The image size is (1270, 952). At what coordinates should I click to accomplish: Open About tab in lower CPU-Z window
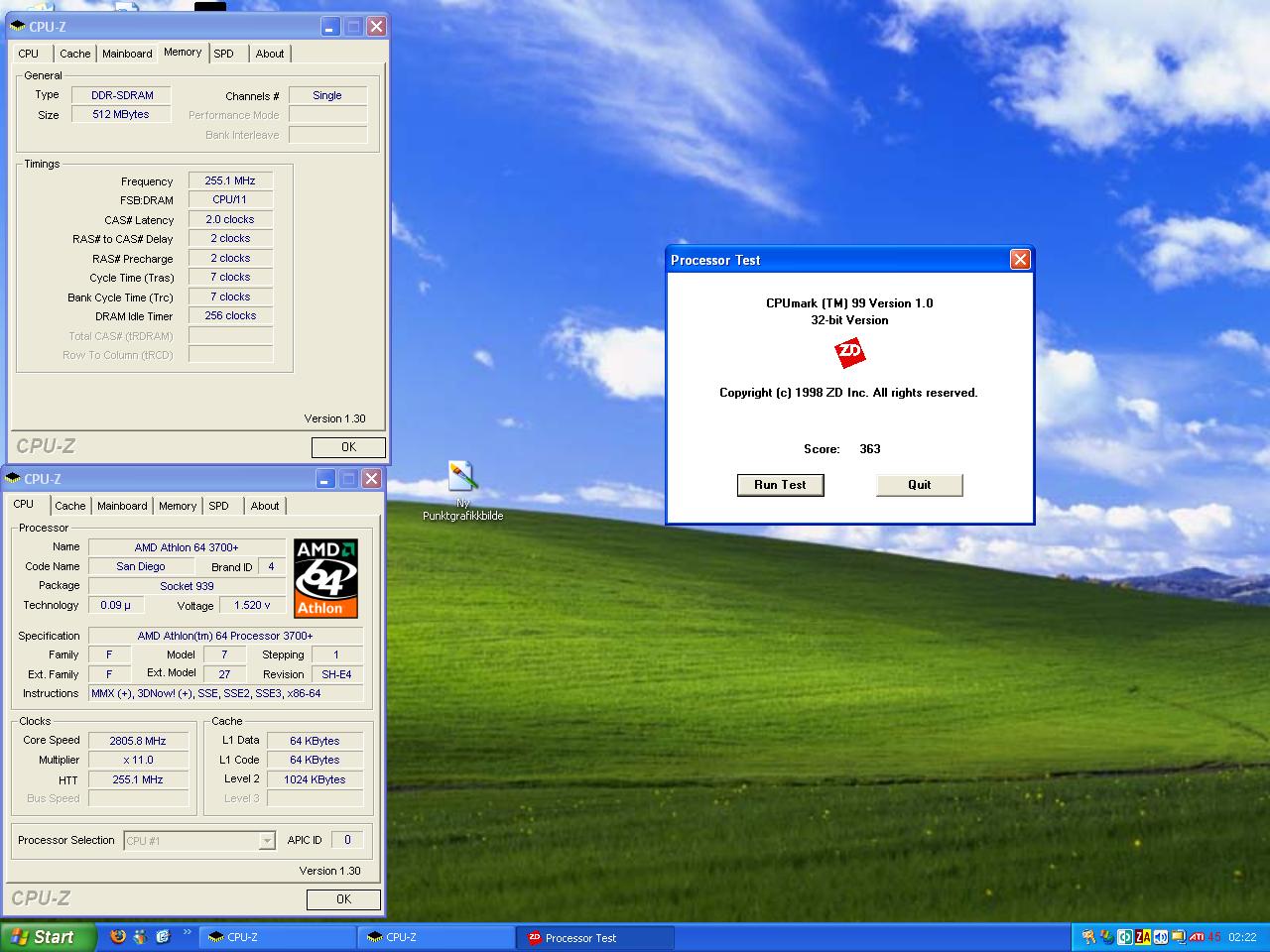pyautogui.click(x=265, y=506)
